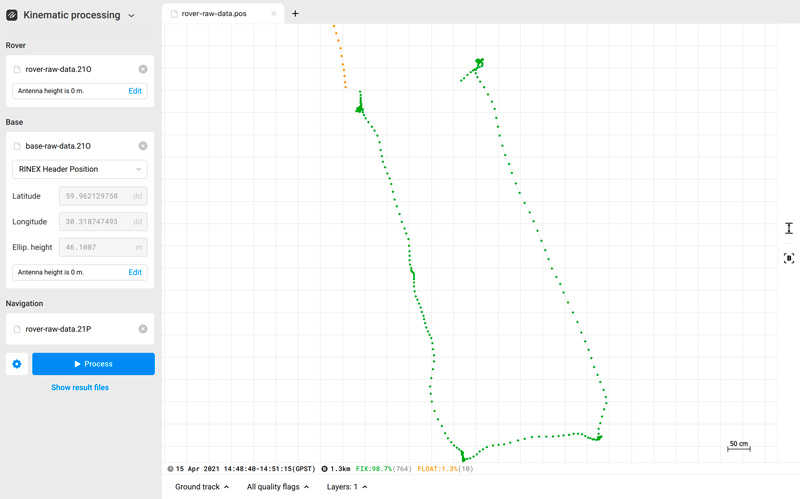Click the measure distance tool icon

[788, 228]
